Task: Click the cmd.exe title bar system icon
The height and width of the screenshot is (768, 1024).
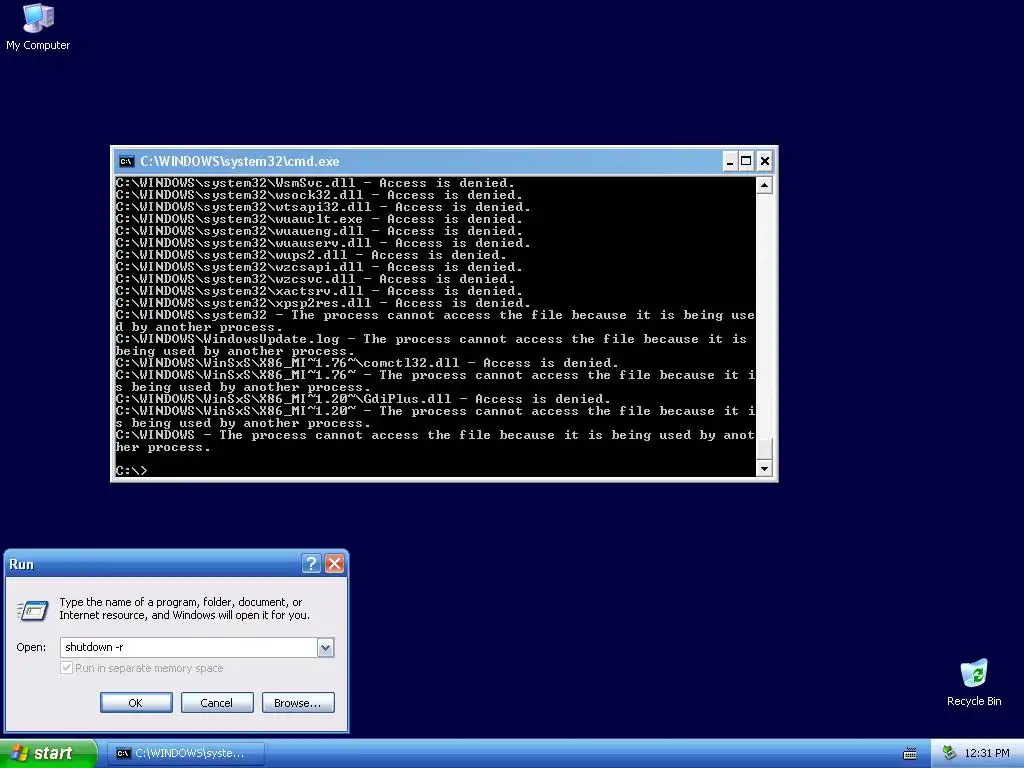Action: [126, 161]
